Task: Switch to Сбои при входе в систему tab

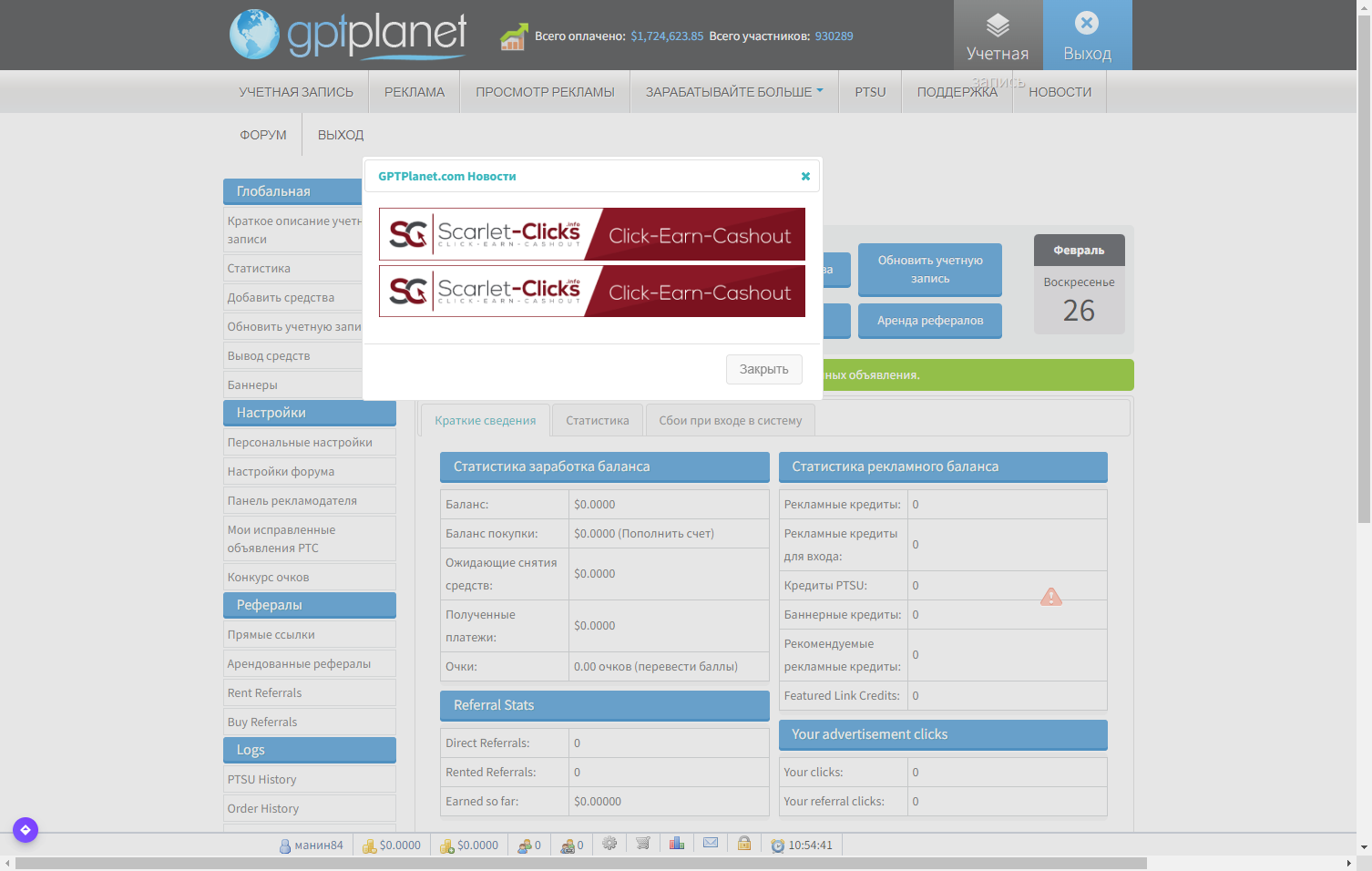Action: pyautogui.click(x=731, y=420)
